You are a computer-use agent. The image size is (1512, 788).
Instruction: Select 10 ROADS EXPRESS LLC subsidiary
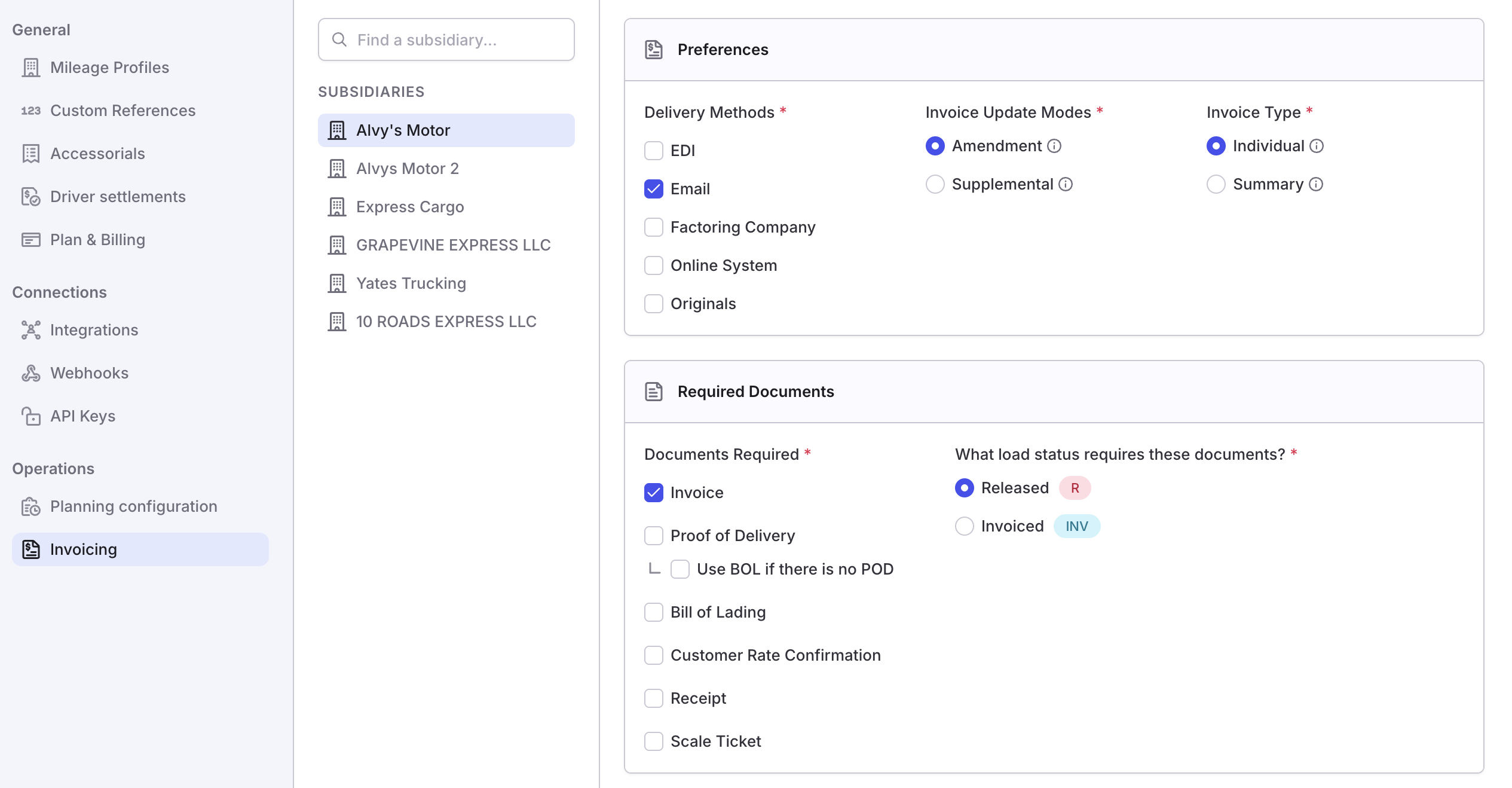446,322
